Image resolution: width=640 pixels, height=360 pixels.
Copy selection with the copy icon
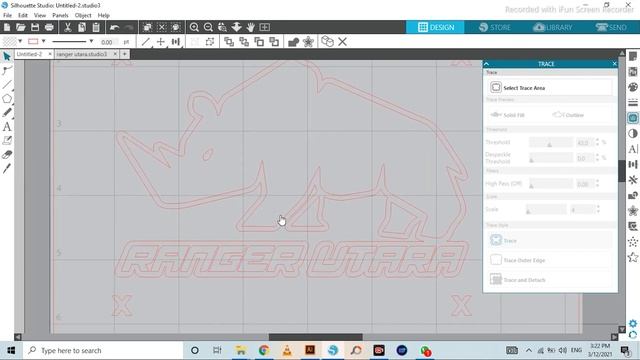pos(82,27)
